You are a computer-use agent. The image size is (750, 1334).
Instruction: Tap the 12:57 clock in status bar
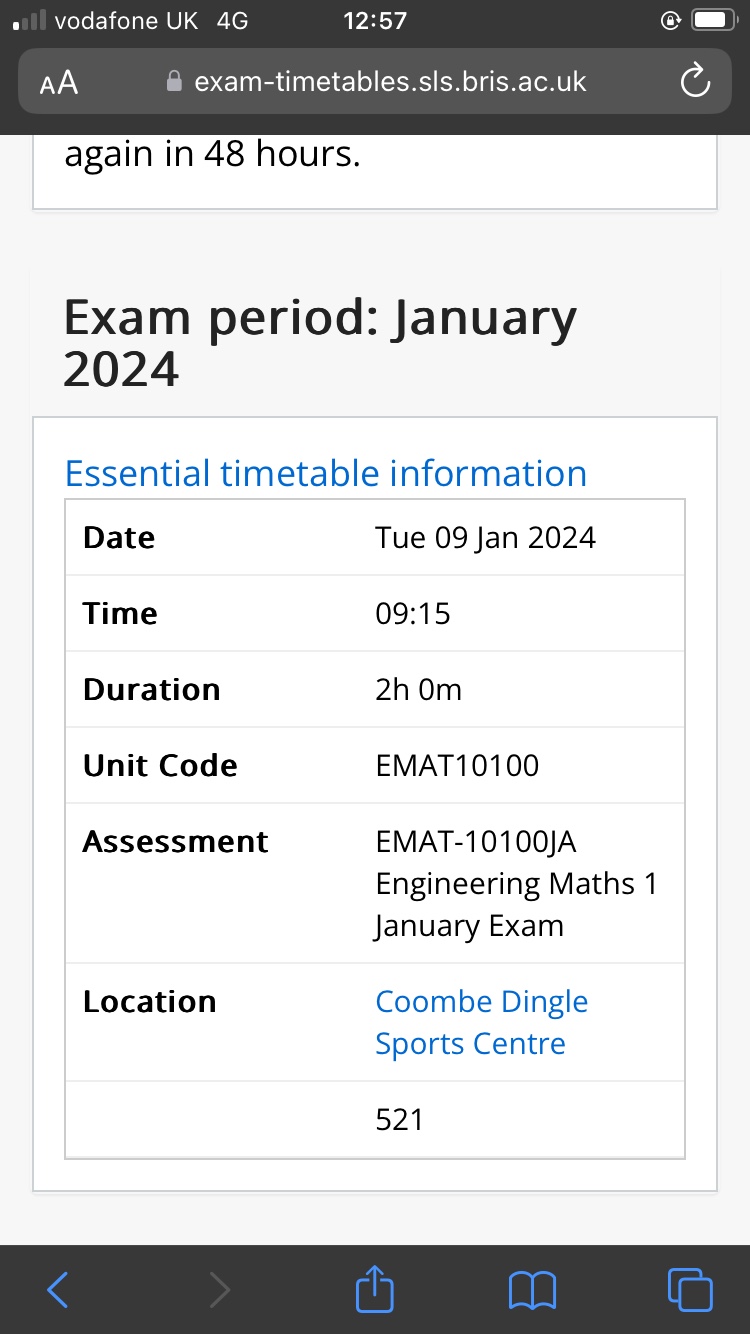(x=374, y=20)
